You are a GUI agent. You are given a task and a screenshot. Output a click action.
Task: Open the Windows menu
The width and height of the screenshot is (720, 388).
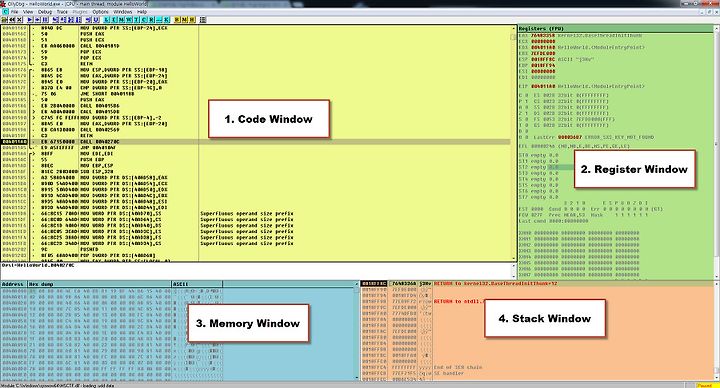tap(123, 12)
